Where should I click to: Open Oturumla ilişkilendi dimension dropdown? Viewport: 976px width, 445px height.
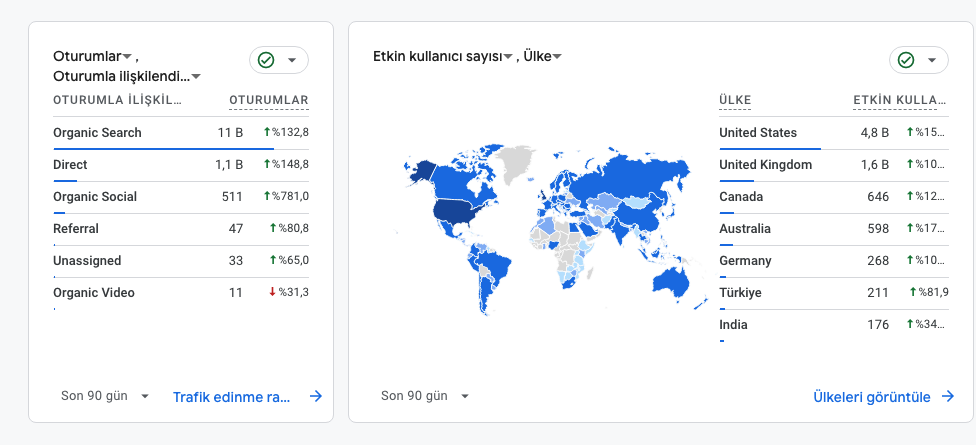[x=196, y=77]
